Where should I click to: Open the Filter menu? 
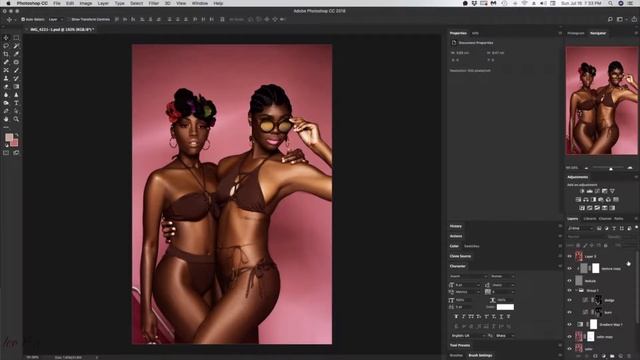[x=153, y=3]
